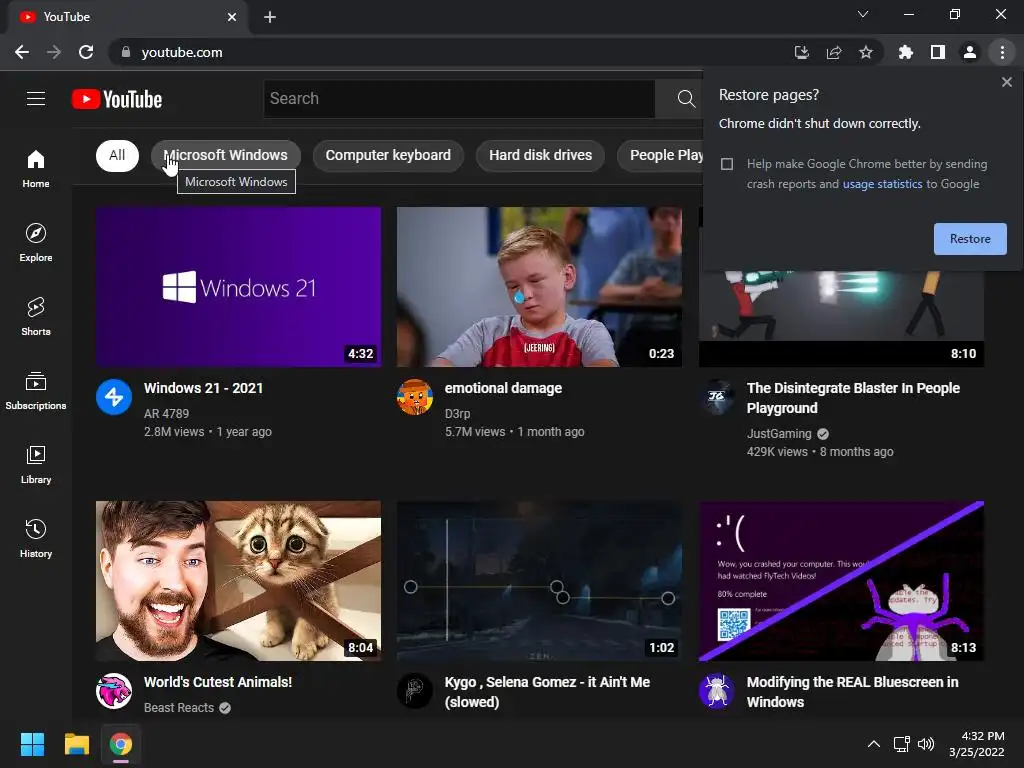This screenshot has height=768, width=1024.
Task: Open Windows Start menu
Action: [32, 744]
